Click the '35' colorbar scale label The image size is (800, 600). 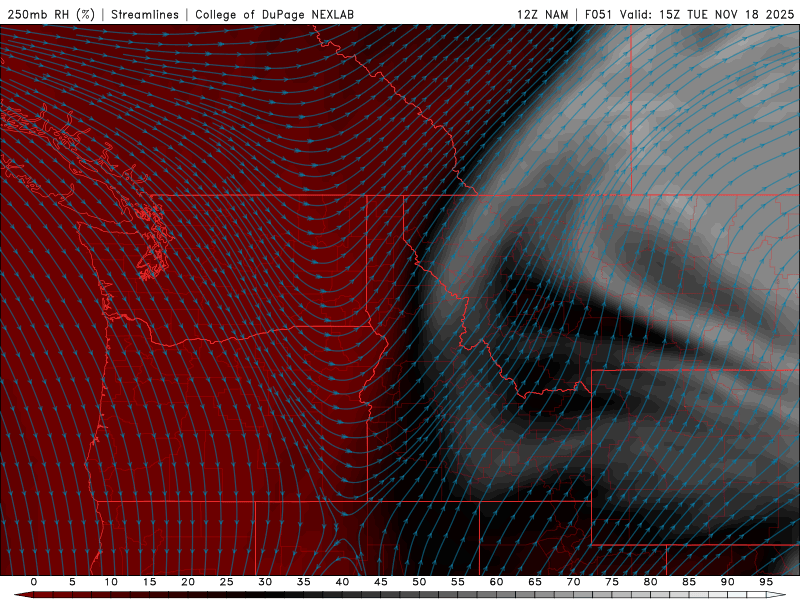304,582
